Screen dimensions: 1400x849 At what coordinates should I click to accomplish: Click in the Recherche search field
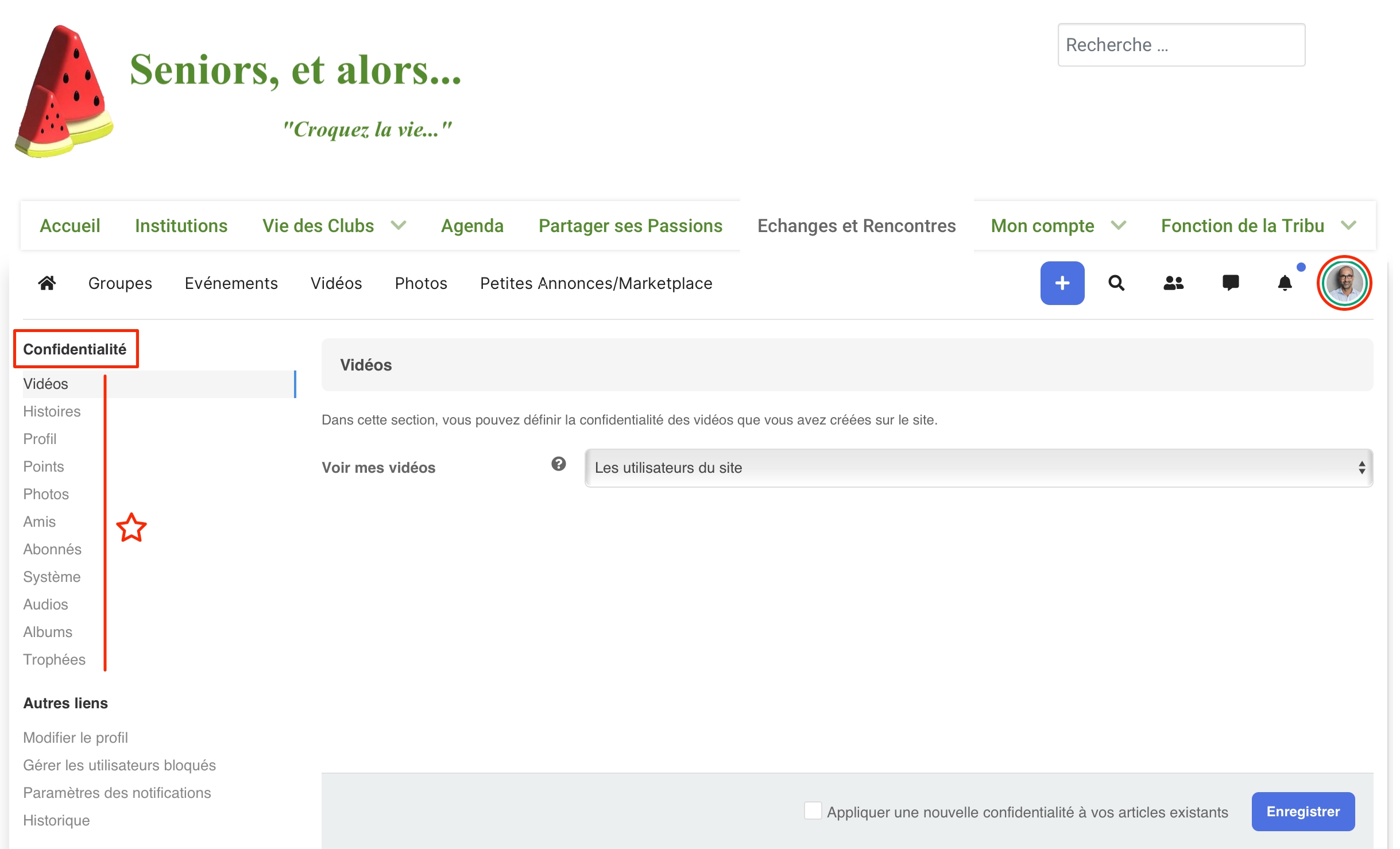coord(1181,45)
